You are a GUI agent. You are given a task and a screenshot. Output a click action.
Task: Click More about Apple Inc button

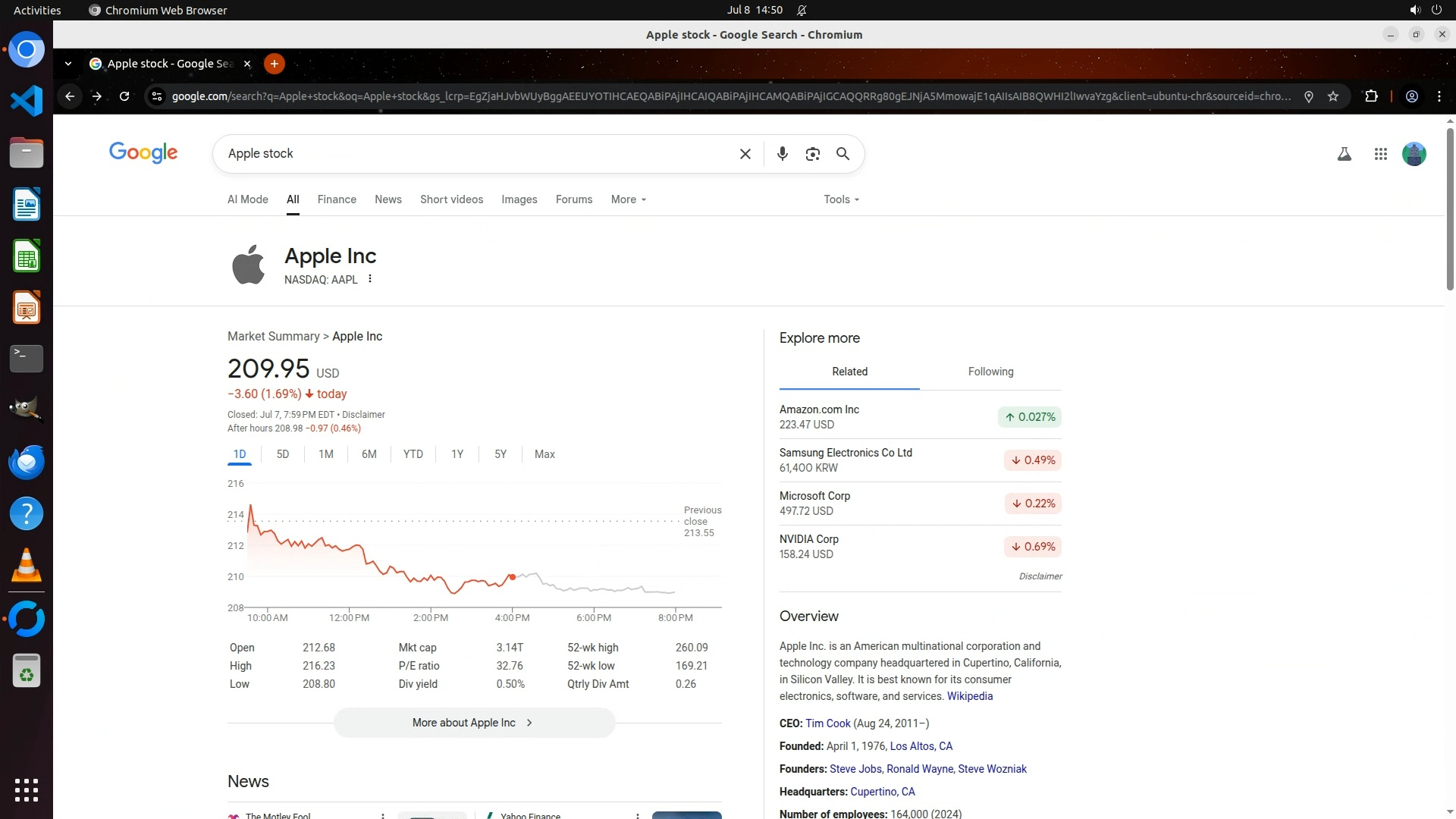(x=474, y=723)
